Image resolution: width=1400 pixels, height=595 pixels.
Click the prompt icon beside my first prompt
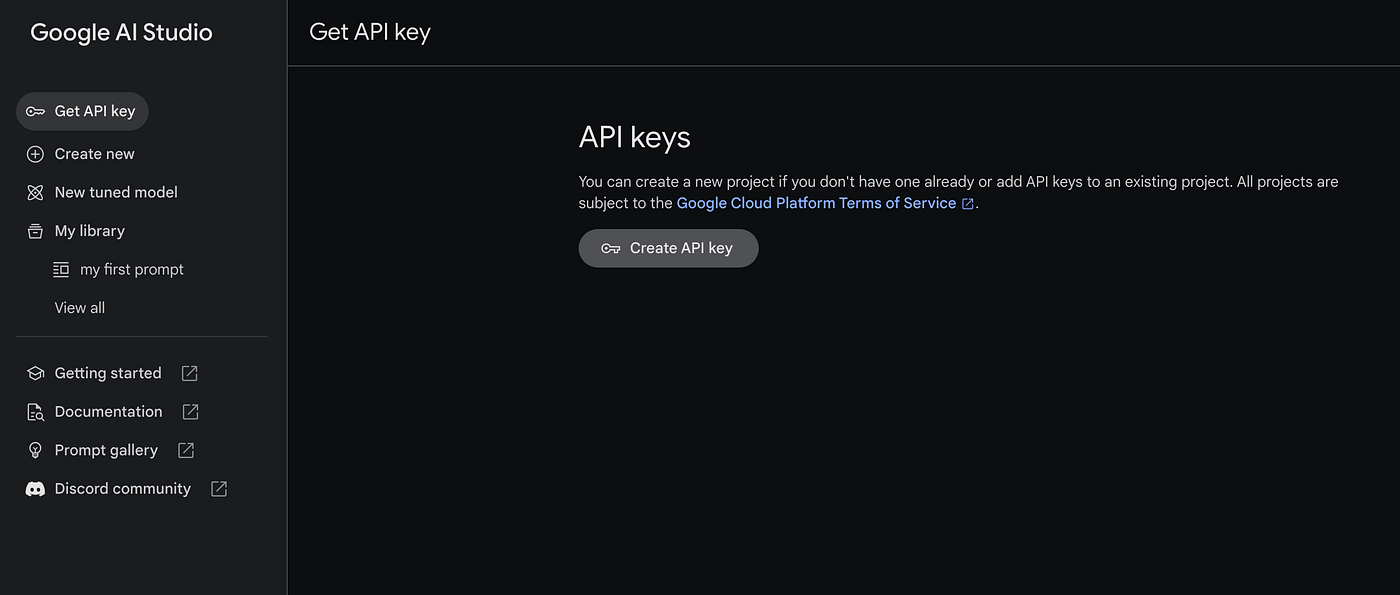click(x=61, y=269)
